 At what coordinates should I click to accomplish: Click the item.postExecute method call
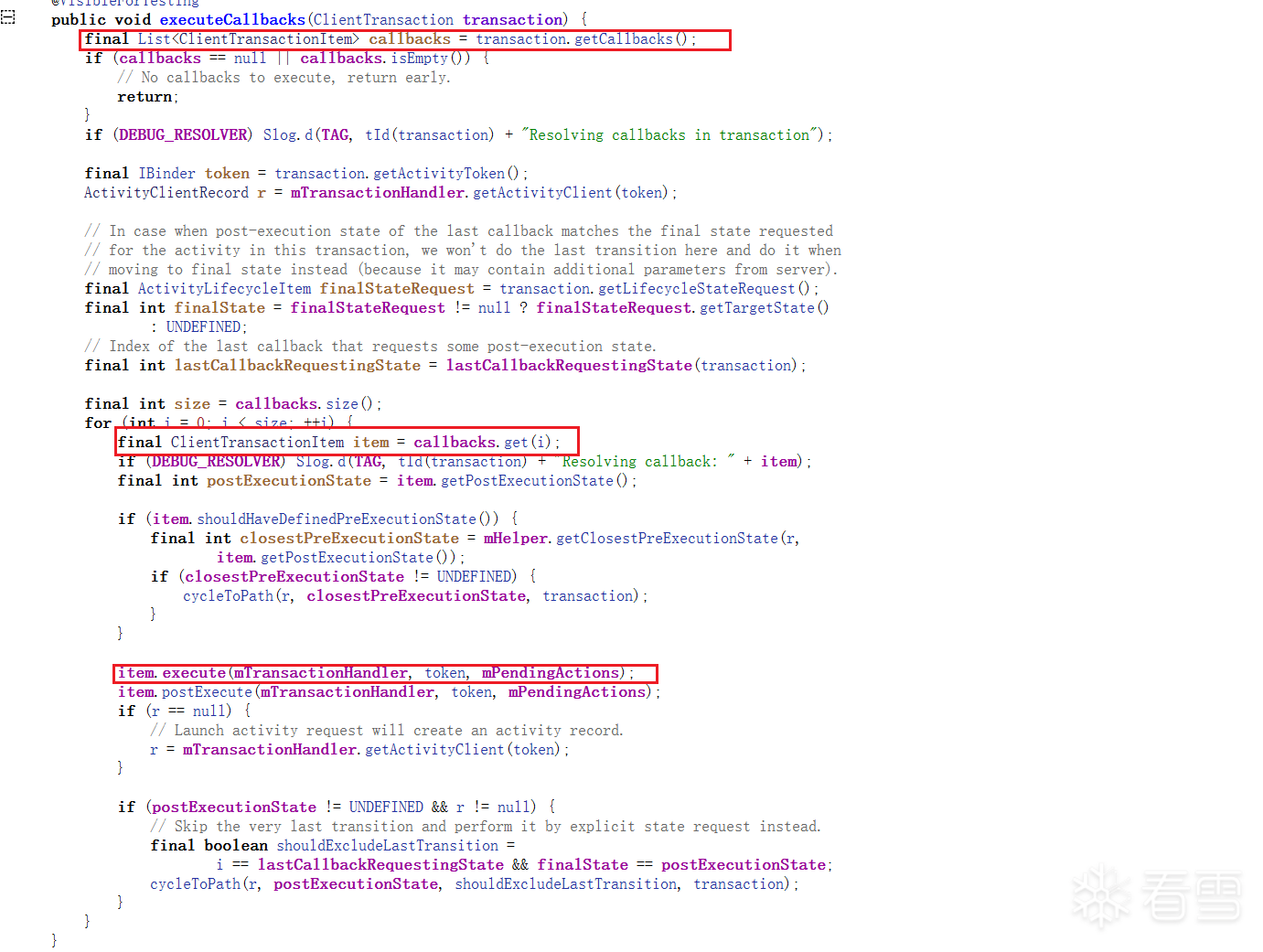206,692
